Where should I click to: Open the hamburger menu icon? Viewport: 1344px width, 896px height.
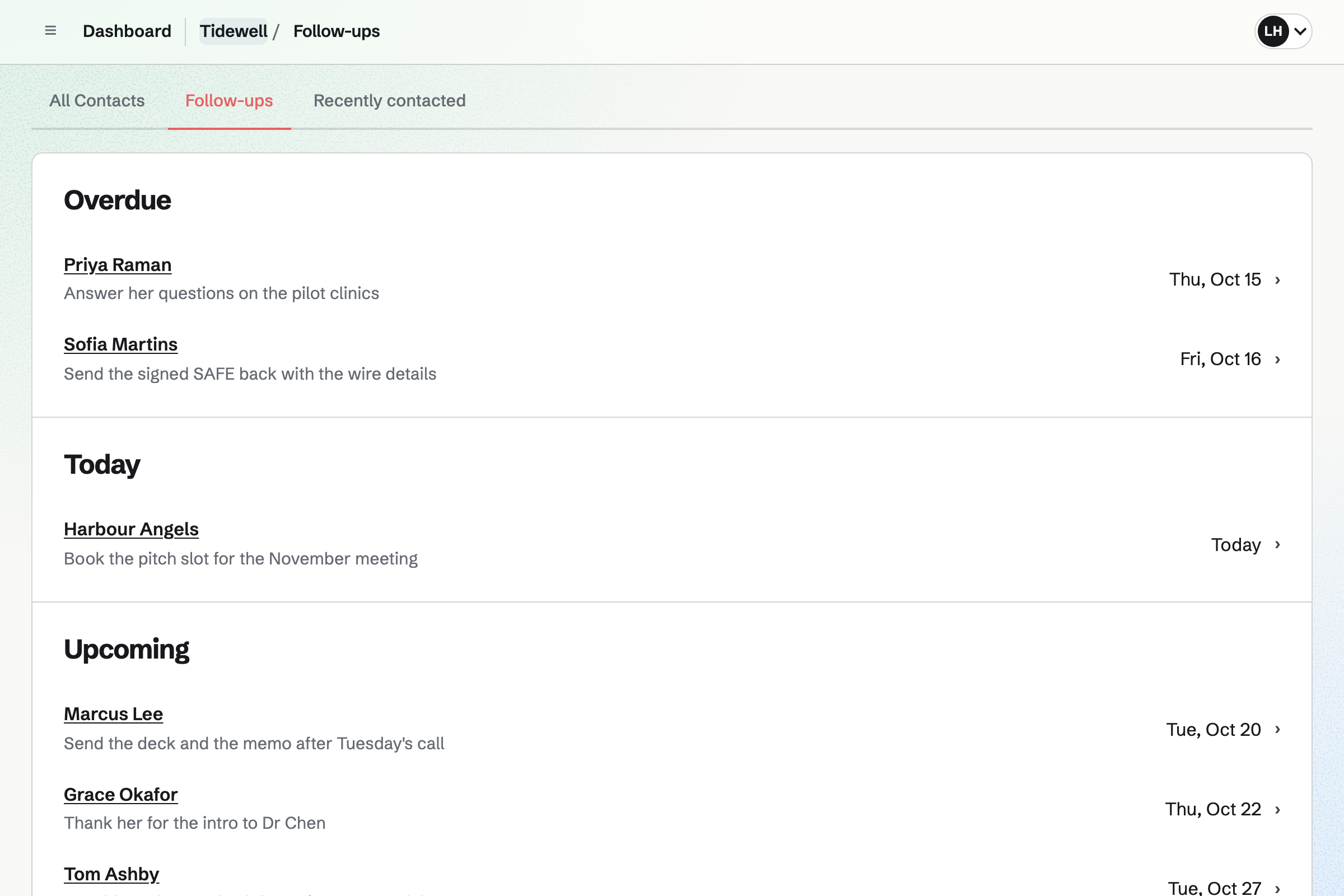pos(50,31)
